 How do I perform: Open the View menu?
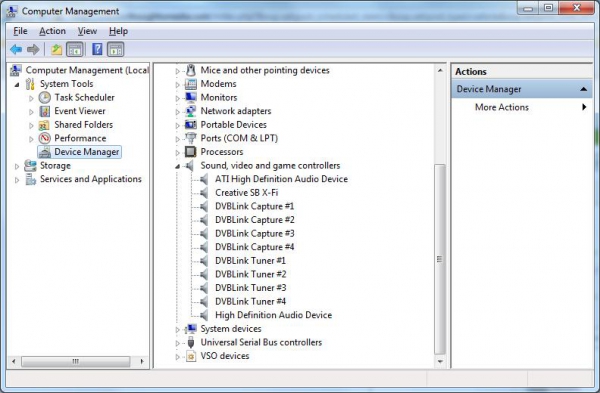coord(87,31)
